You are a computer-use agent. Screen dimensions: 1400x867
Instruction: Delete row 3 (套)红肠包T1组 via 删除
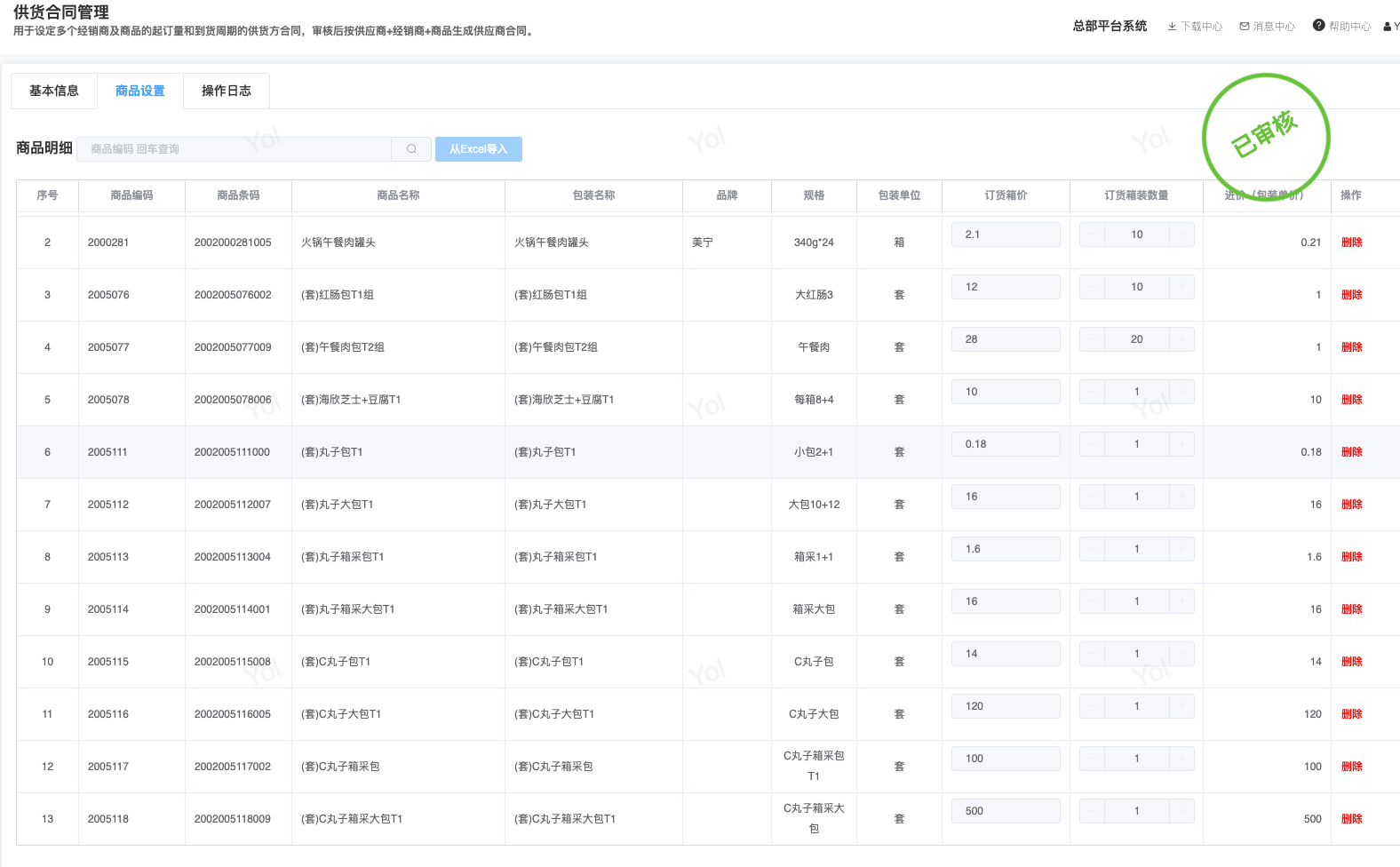tap(1351, 295)
